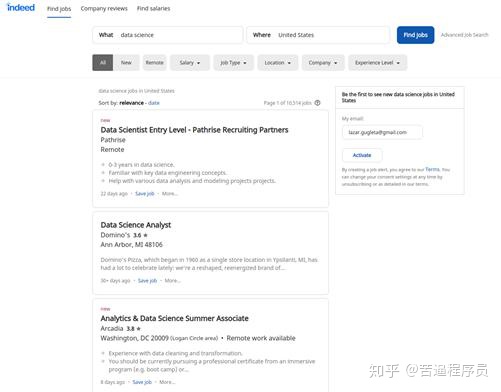
Task: Save the Pathrise job
Action: point(145,194)
